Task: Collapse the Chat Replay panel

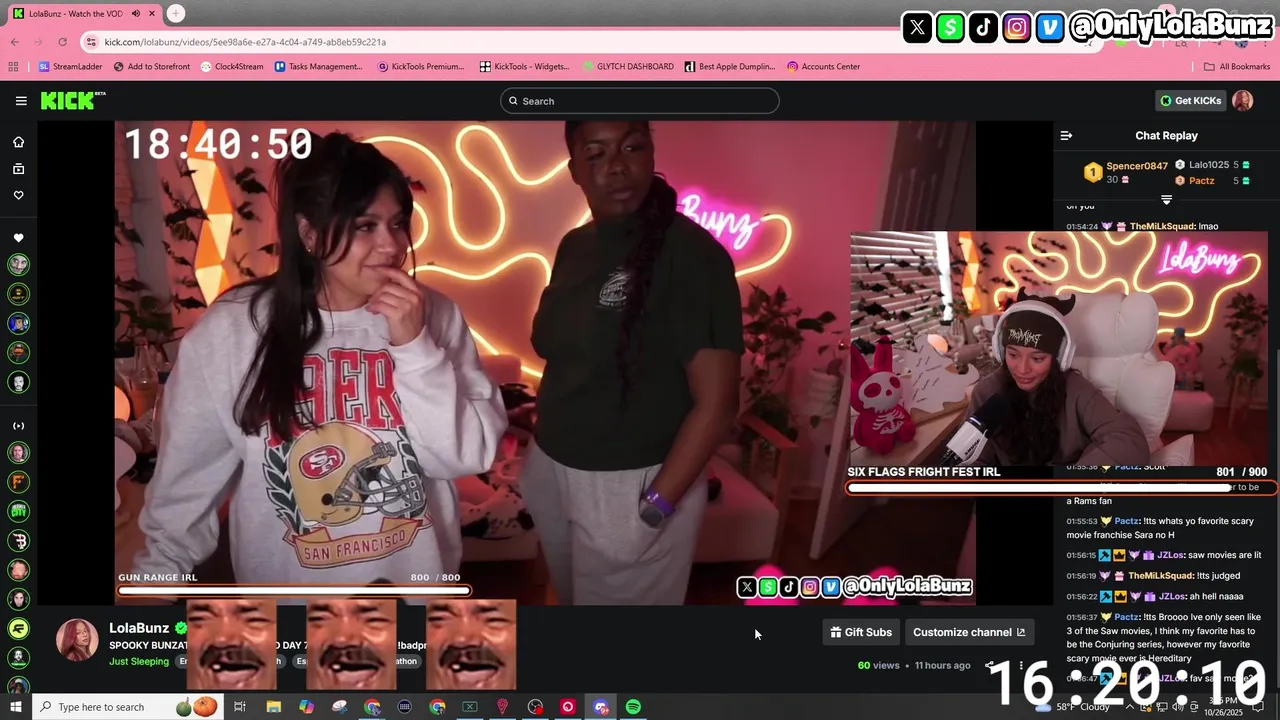Action: click(1066, 136)
